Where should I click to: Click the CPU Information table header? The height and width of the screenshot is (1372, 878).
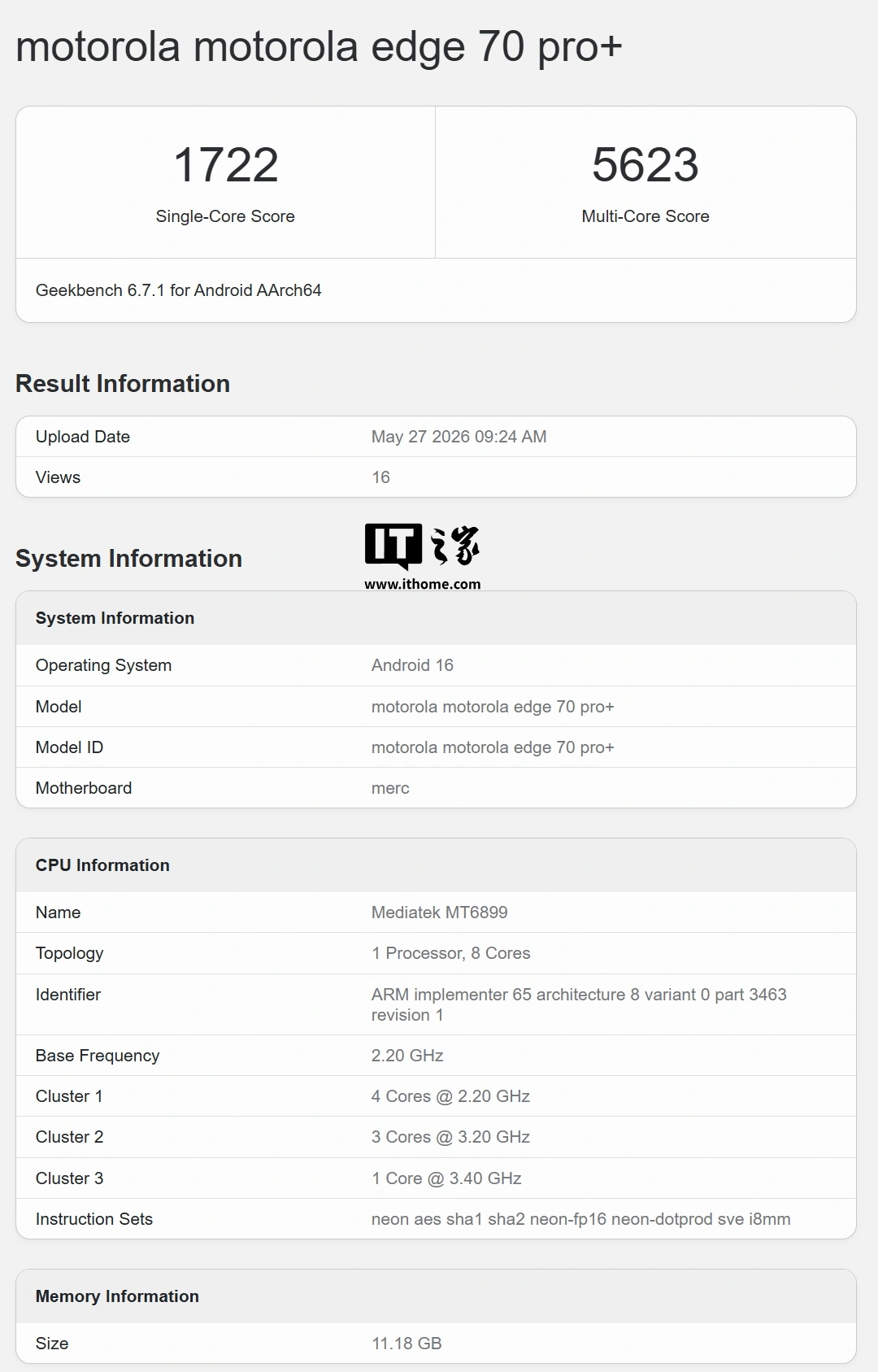(436, 865)
